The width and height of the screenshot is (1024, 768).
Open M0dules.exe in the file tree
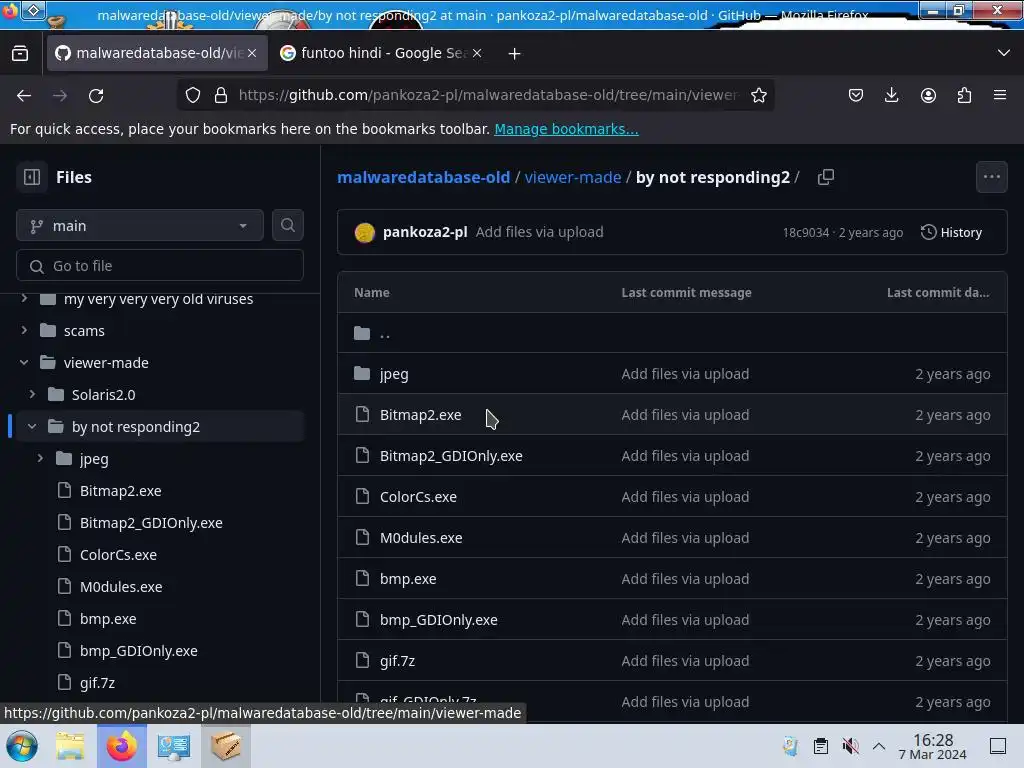tap(121, 586)
